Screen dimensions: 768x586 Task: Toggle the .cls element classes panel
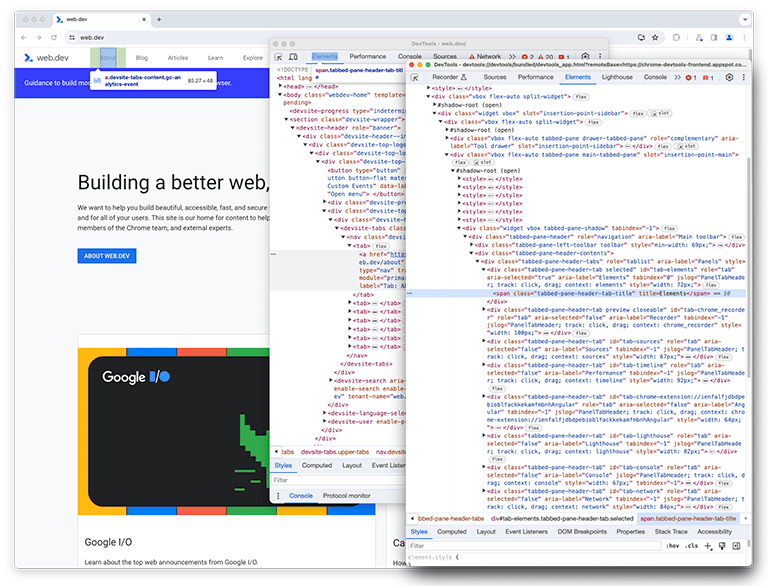click(692, 546)
